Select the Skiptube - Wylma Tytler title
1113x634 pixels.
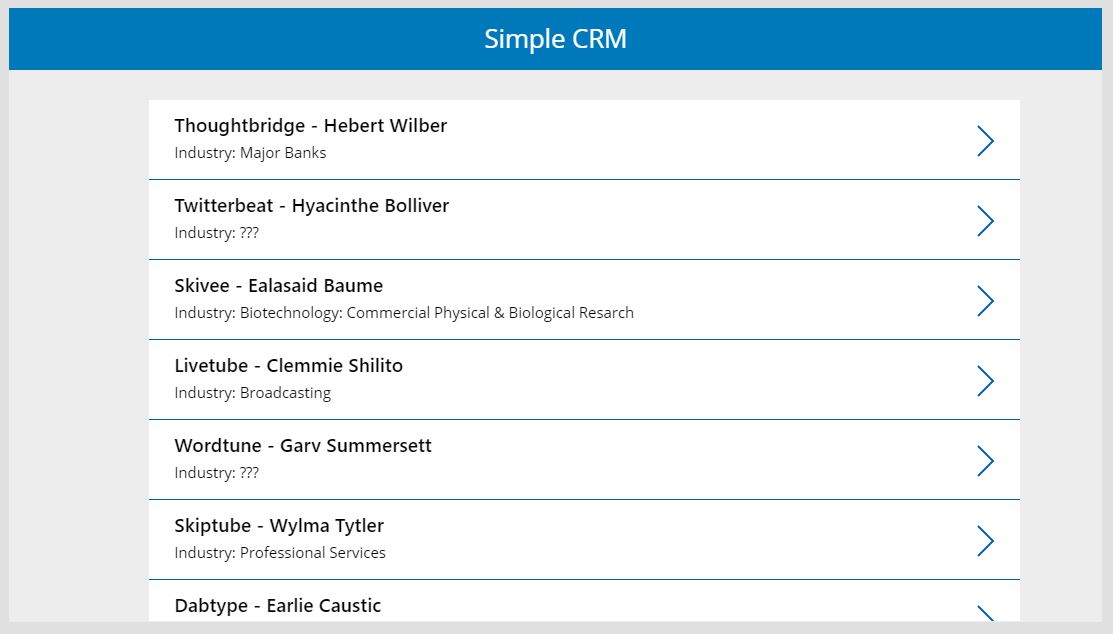coord(279,526)
